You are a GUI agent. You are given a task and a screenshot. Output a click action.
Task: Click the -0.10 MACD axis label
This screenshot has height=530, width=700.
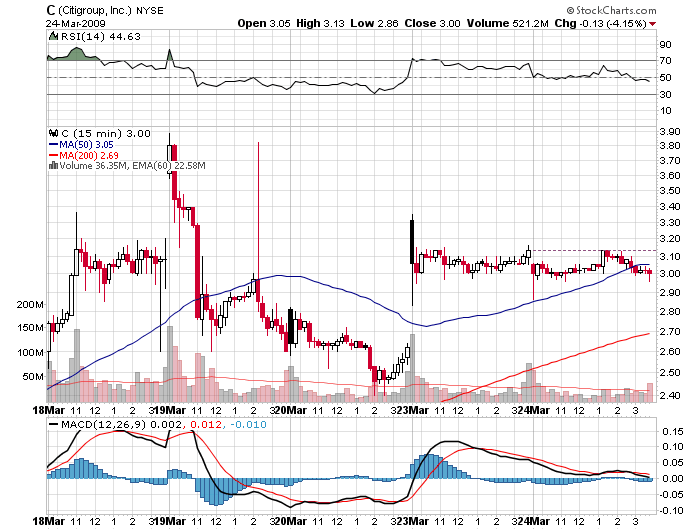tap(670, 510)
